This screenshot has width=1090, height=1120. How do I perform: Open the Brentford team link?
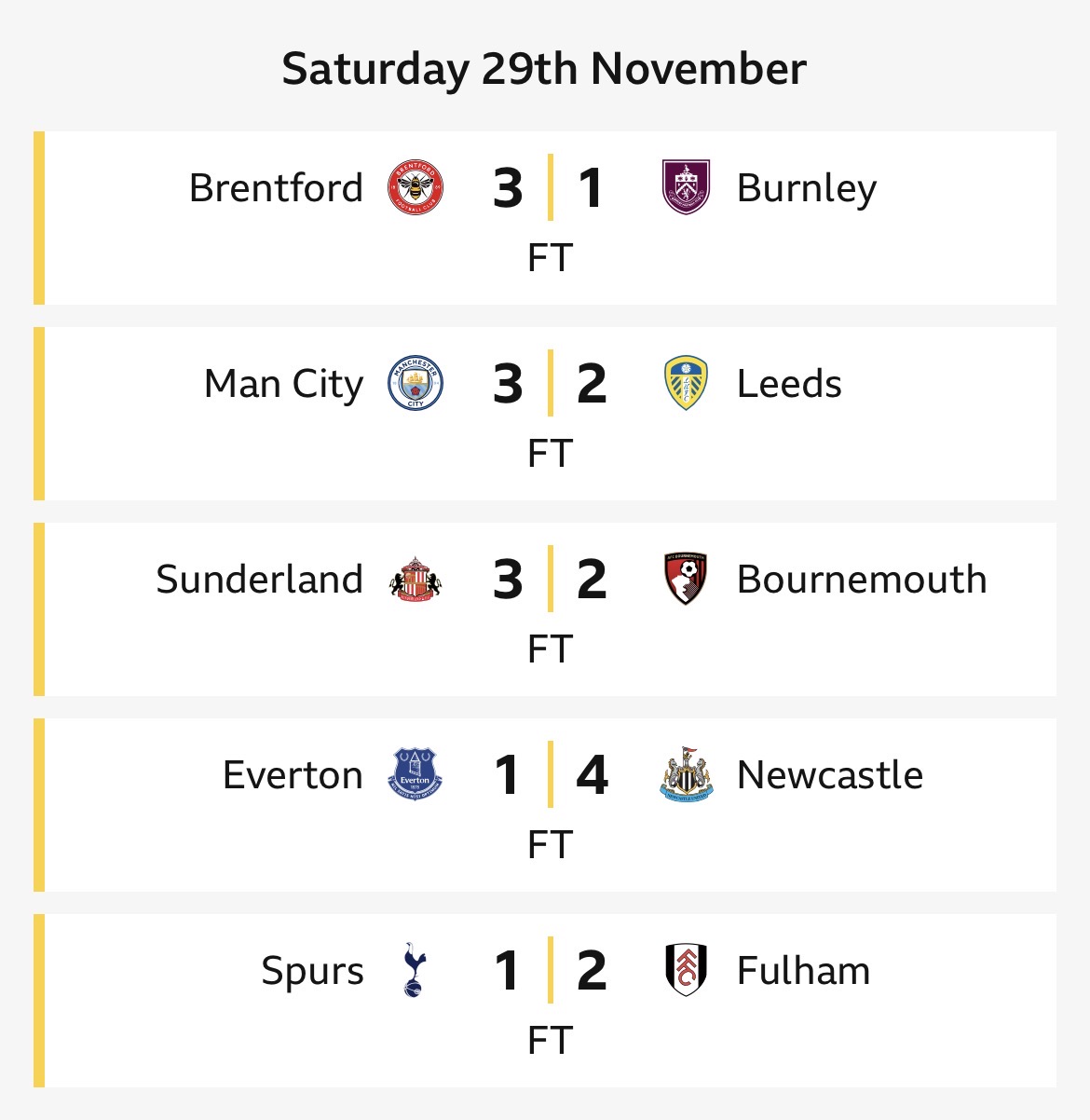coord(276,188)
